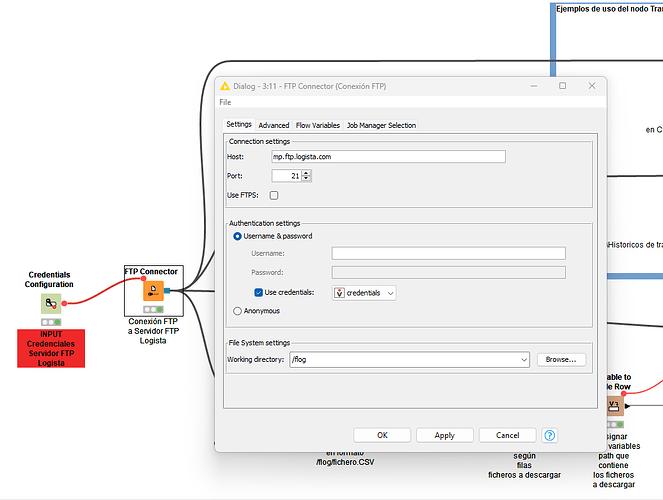The image size is (663, 500).
Task: Enable the Use FTPS checkbox
Action: point(274,195)
